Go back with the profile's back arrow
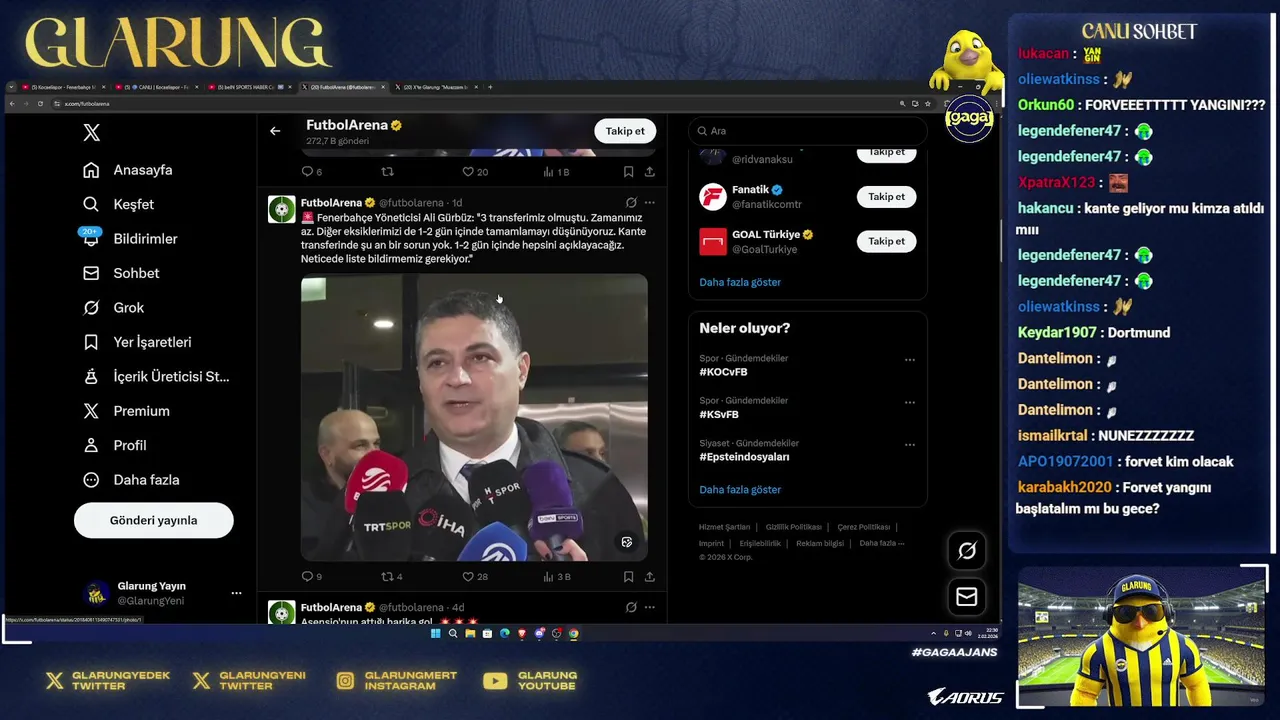This screenshot has height=720, width=1280. tap(275, 131)
